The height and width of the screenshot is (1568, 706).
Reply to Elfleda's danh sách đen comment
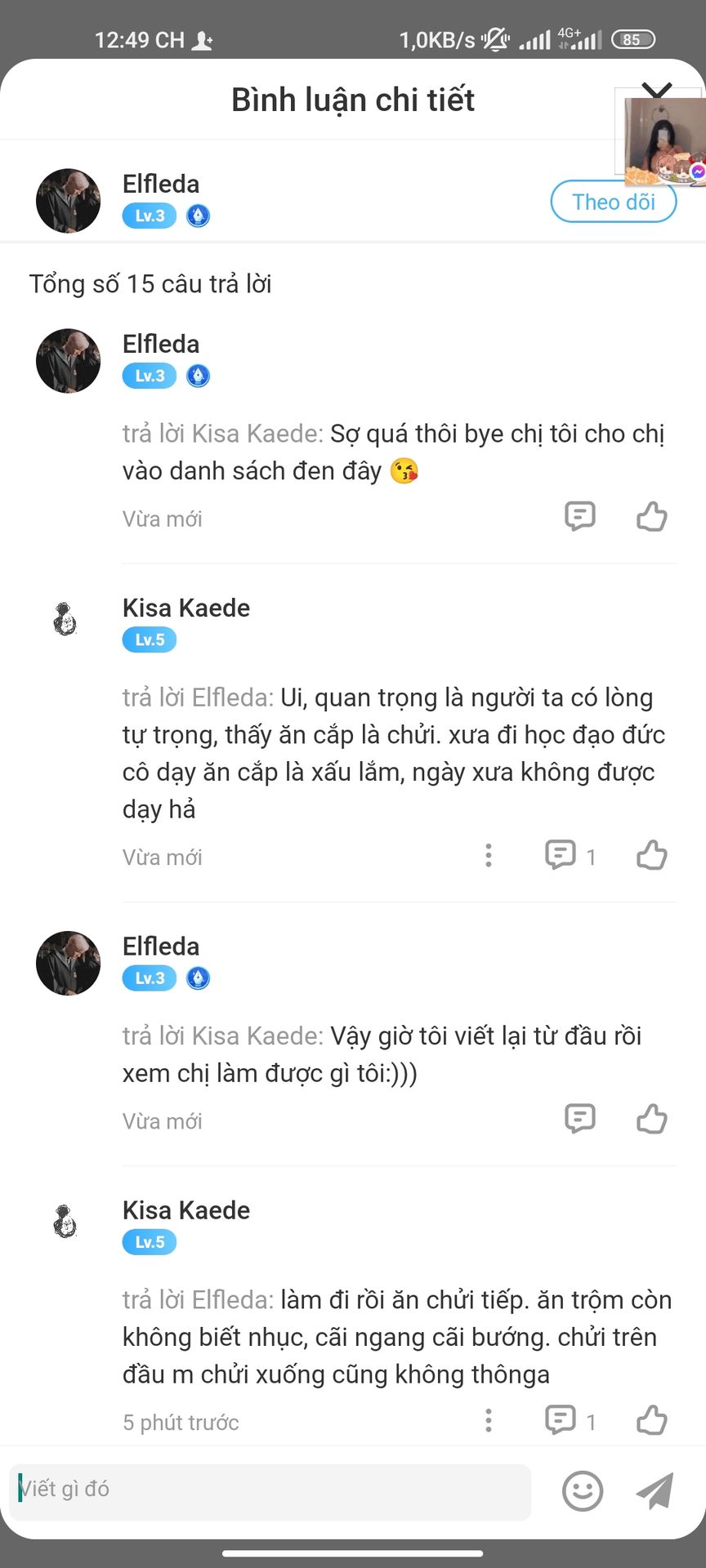(x=580, y=517)
